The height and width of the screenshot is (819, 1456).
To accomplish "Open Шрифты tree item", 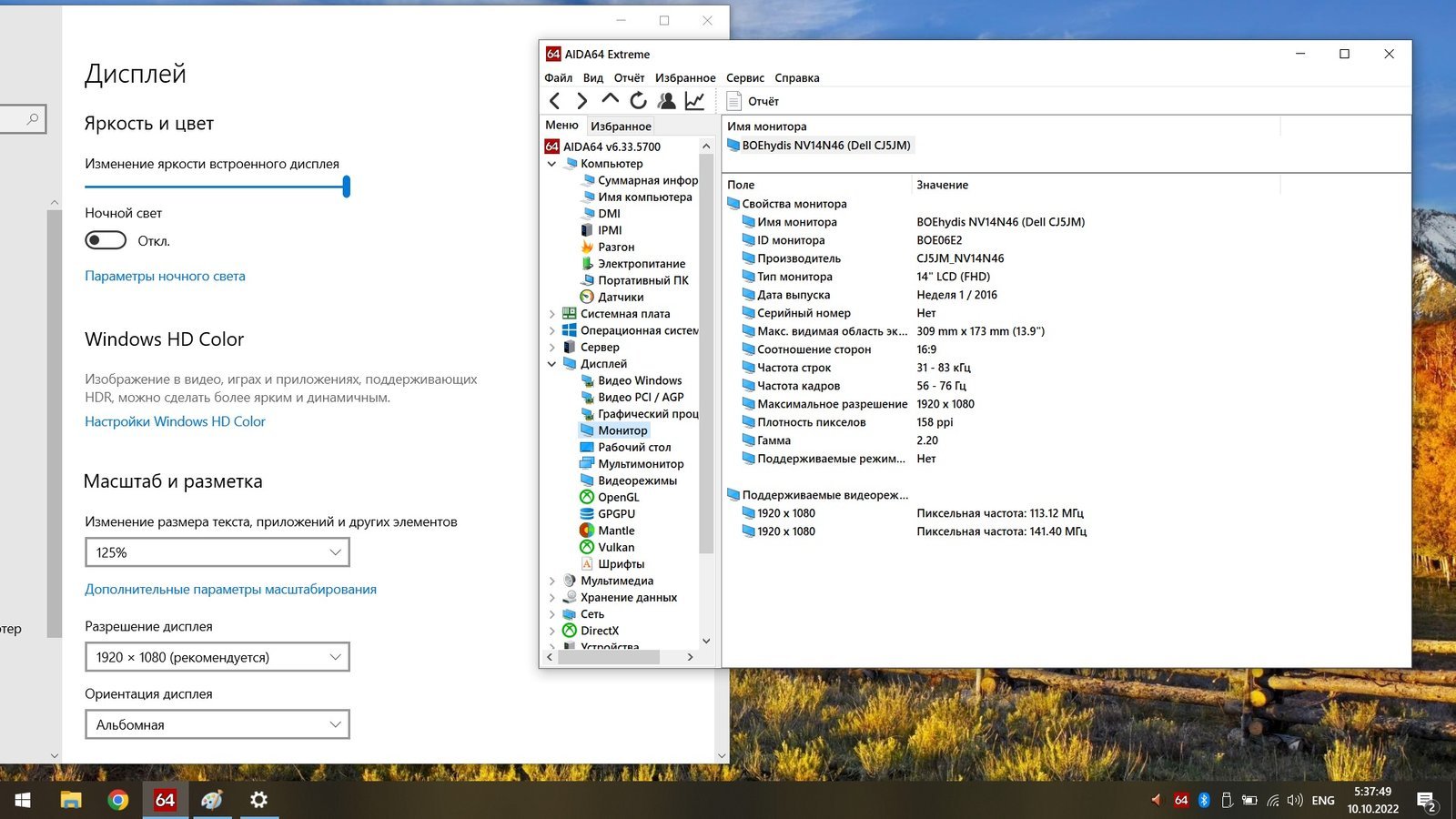I will (612, 563).
